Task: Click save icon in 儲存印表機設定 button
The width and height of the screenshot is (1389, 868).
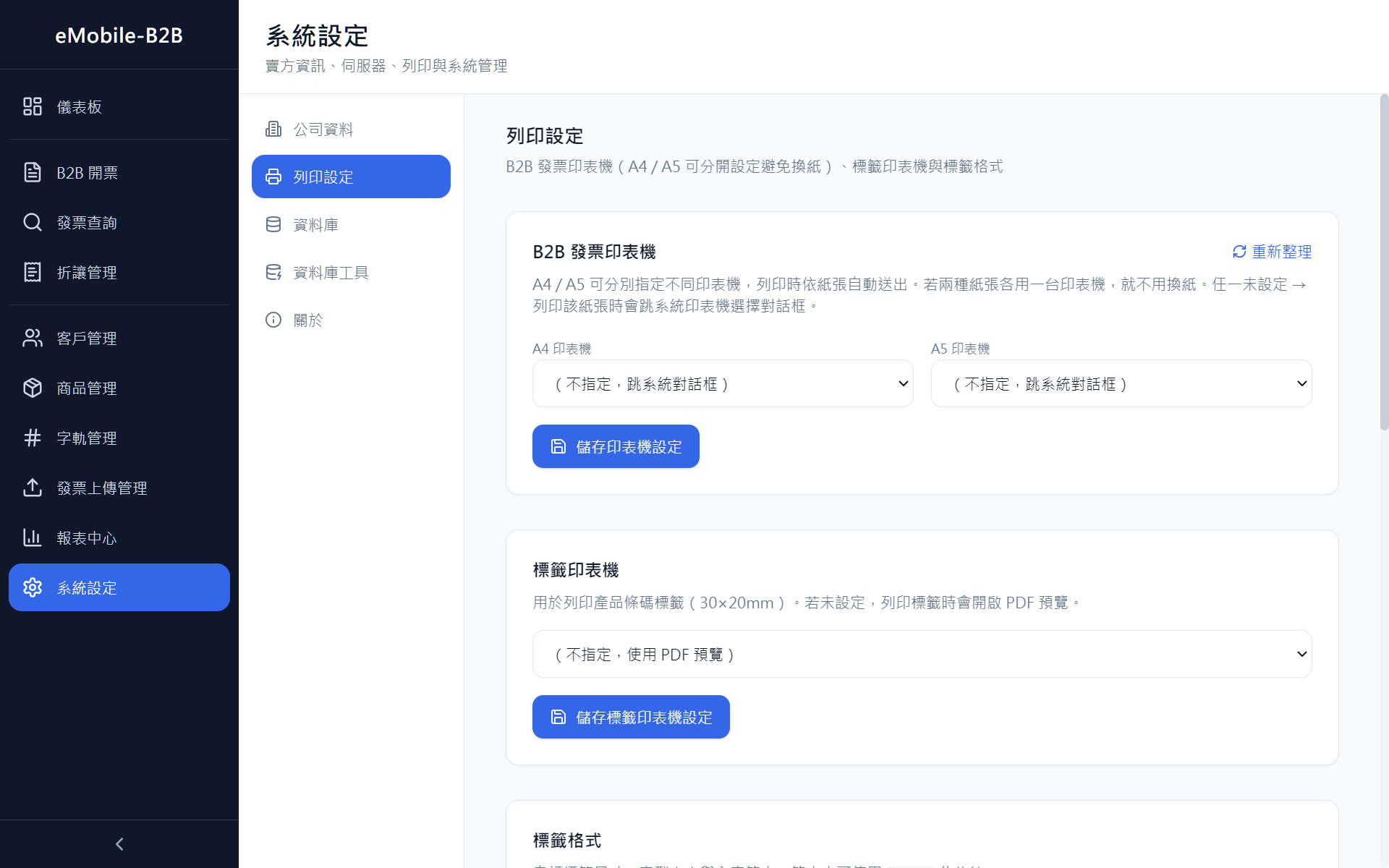Action: click(x=558, y=446)
